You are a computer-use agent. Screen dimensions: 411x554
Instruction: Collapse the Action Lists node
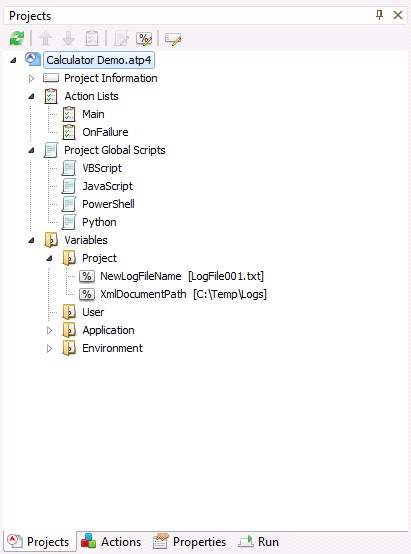pyautogui.click(x=31, y=96)
